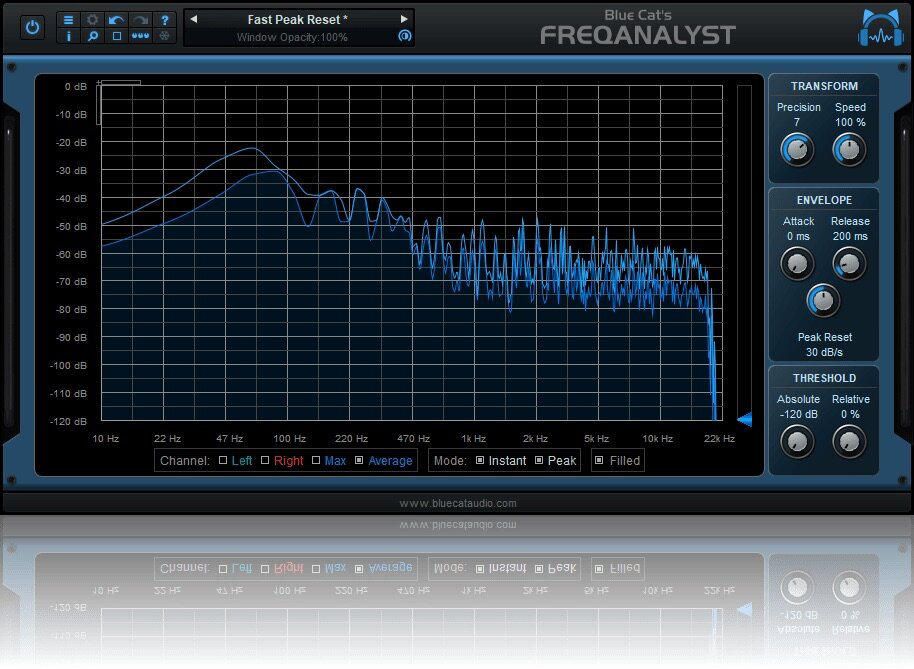Click the square window size icon
914x669 pixels.
(116, 36)
